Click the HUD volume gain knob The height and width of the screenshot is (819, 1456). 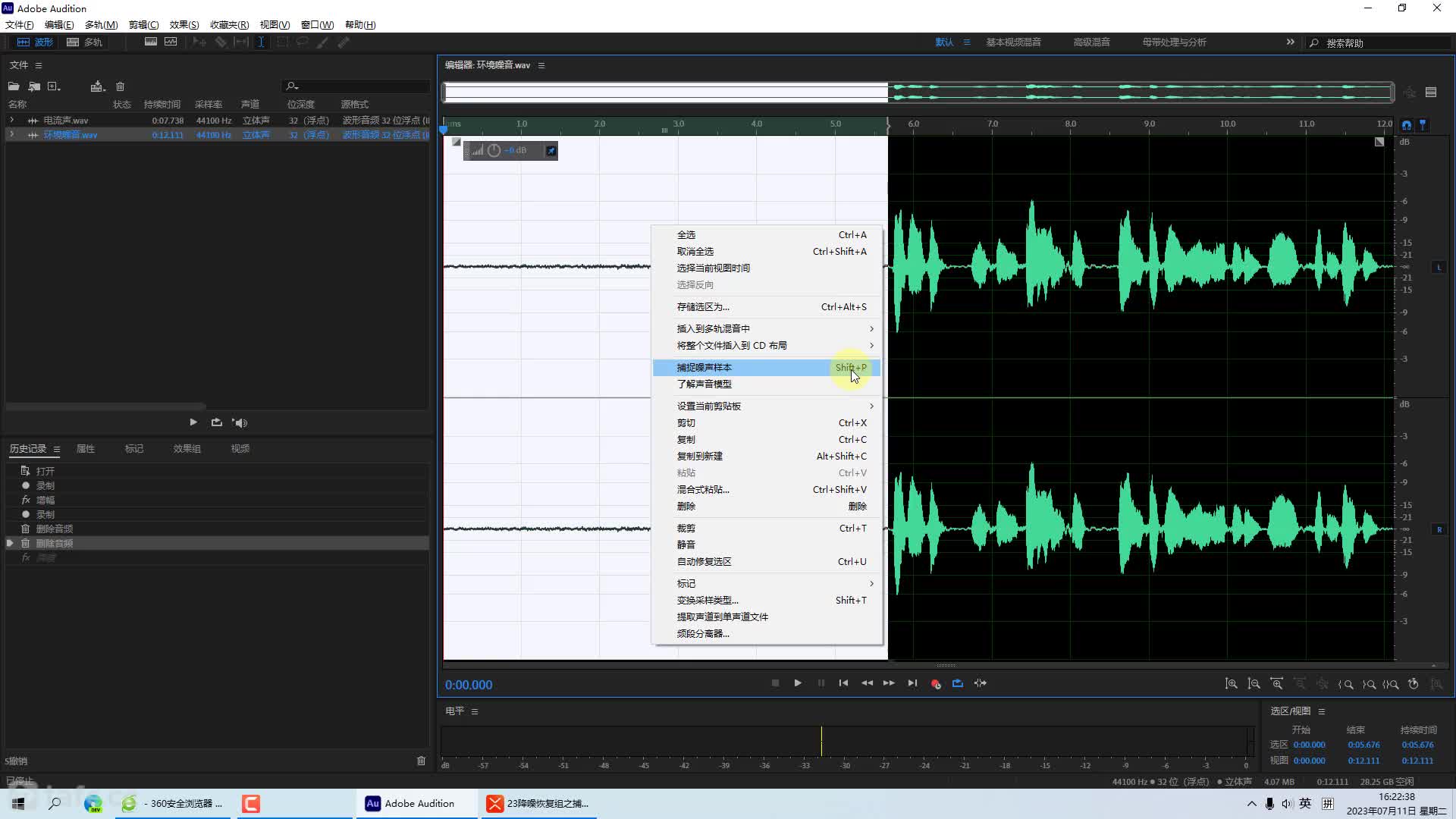[494, 150]
